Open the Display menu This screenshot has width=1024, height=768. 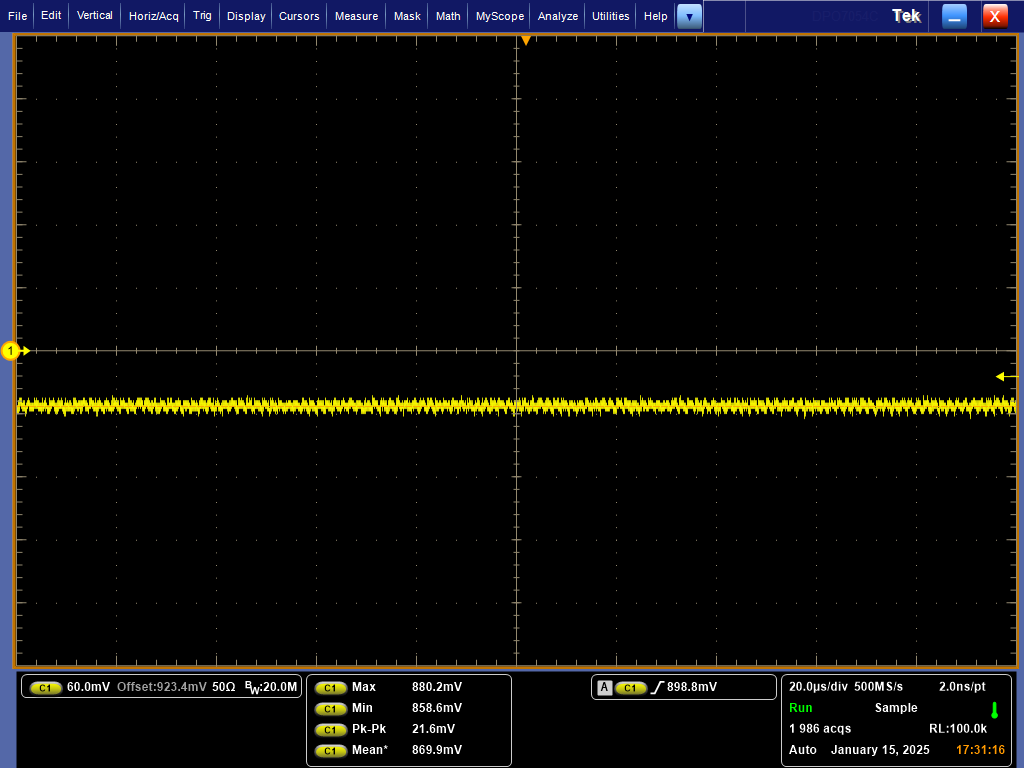tap(246, 16)
